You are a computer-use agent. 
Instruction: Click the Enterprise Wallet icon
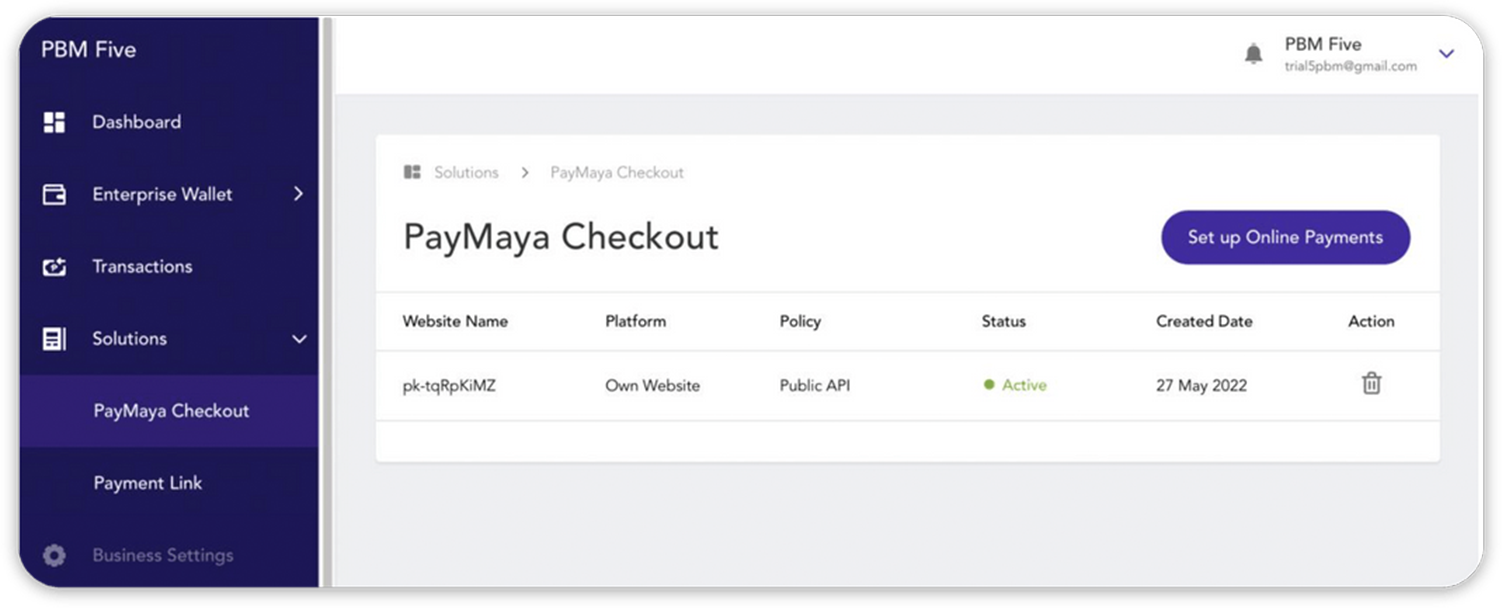pos(54,194)
